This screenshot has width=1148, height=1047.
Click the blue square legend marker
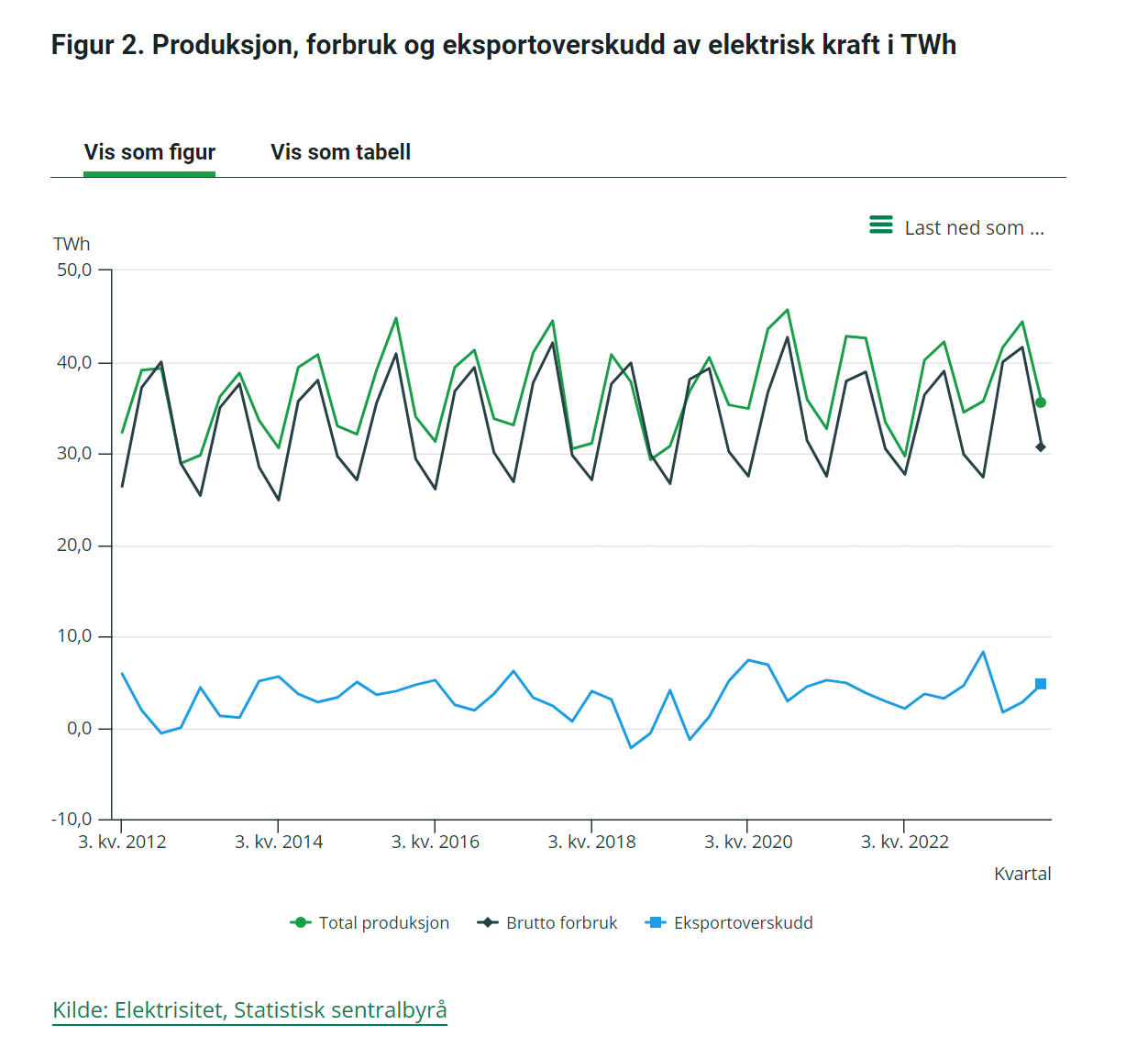point(656,923)
